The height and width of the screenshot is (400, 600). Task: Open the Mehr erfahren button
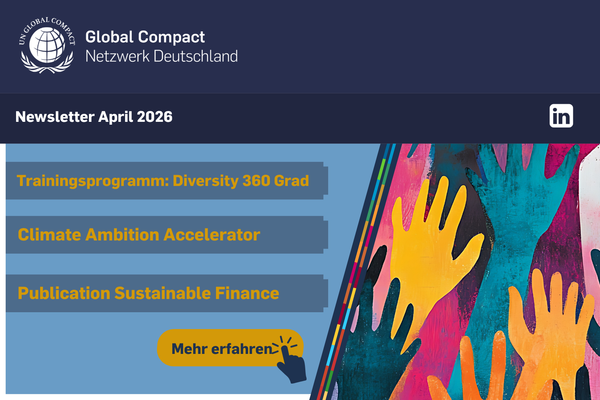click(230, 348)
